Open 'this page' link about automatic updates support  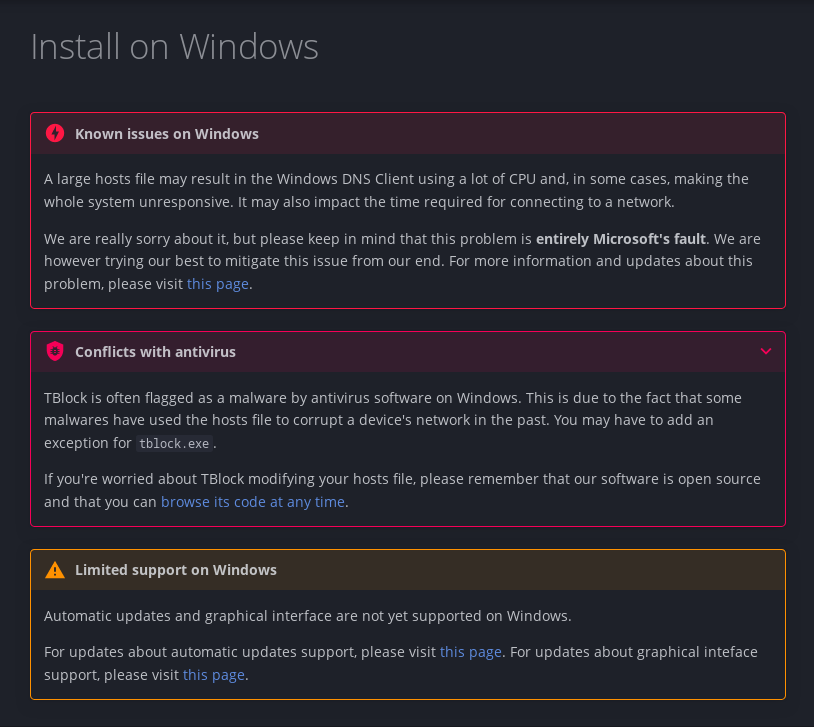[470, 652]
